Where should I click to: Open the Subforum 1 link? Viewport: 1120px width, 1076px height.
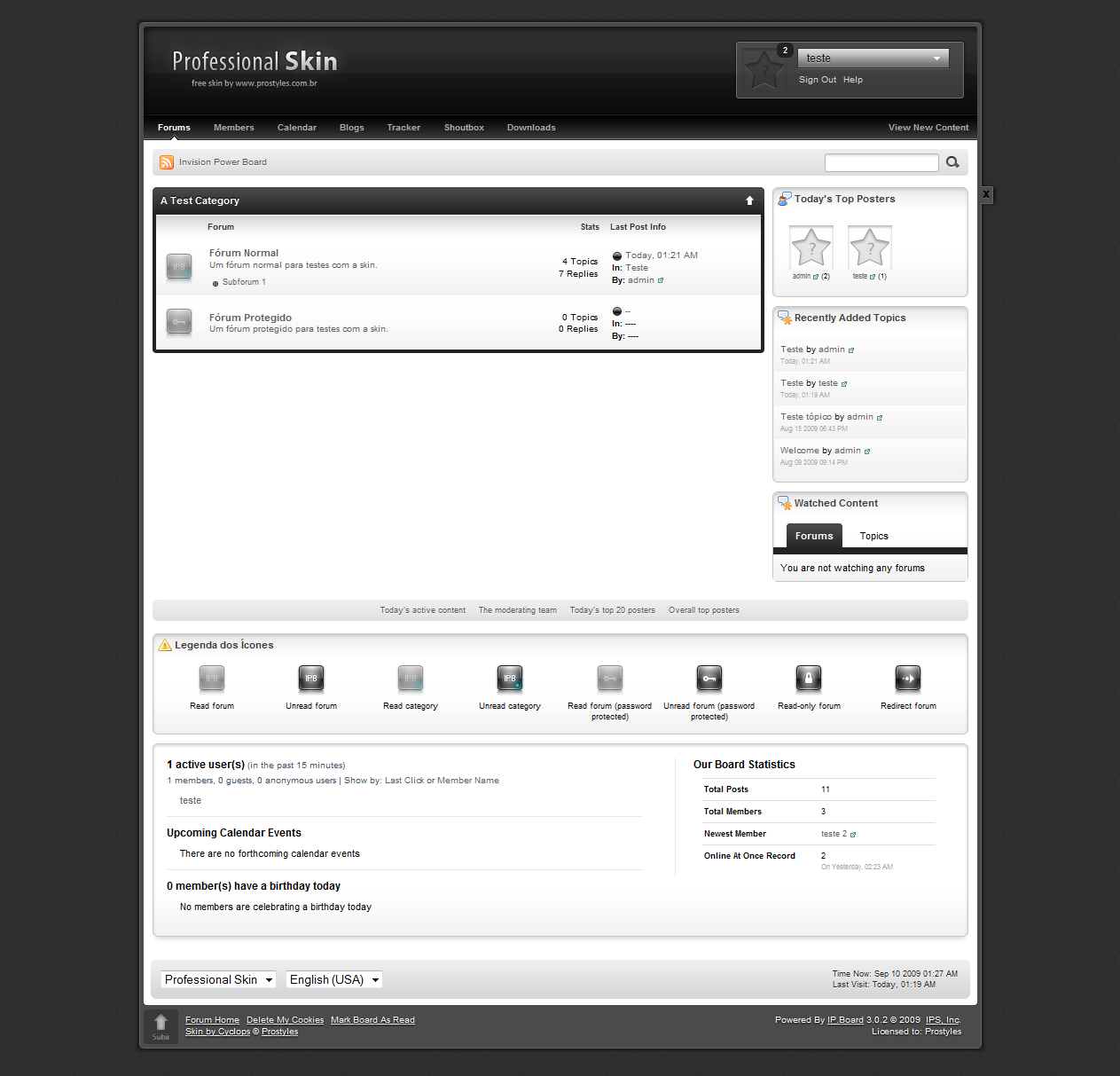pos(244,282)
